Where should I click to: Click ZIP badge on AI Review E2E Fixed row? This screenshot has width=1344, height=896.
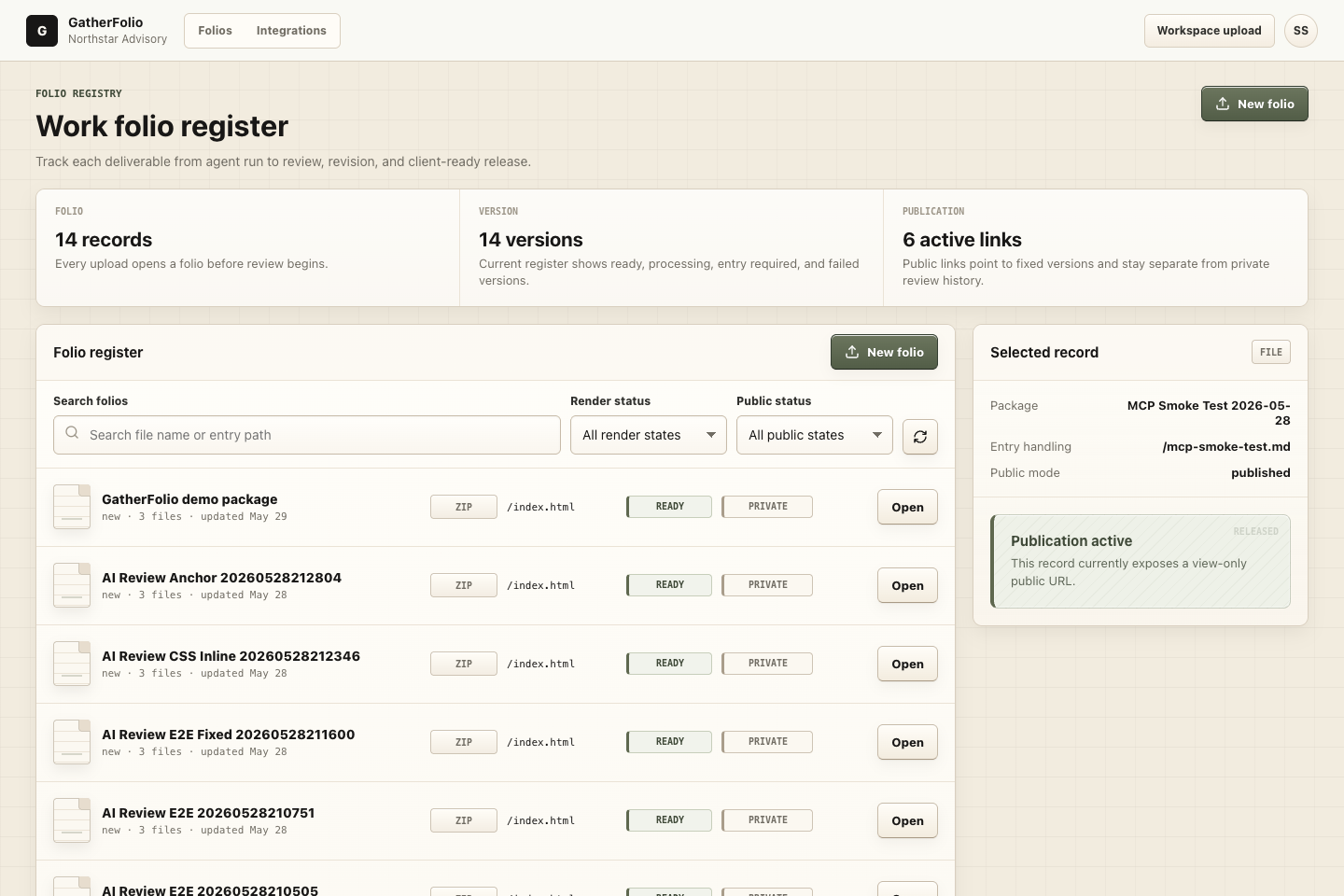(x=464, y=742)
